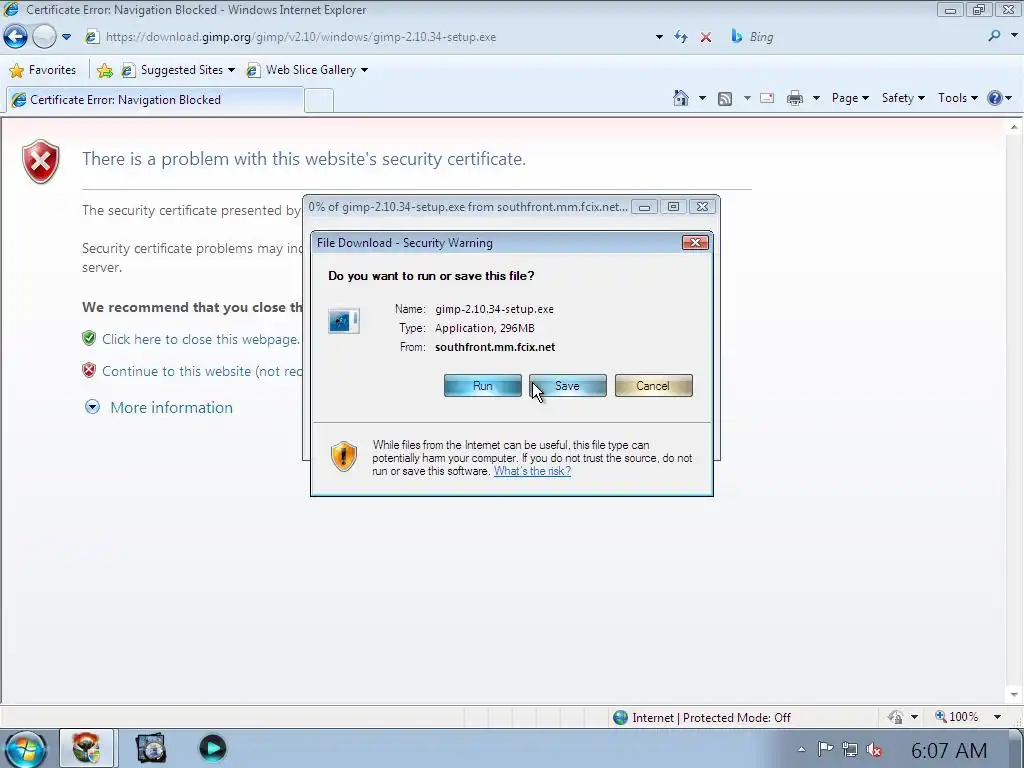Click the 100% zoom level button
The image size is (1024, 768).
[957, 717]
